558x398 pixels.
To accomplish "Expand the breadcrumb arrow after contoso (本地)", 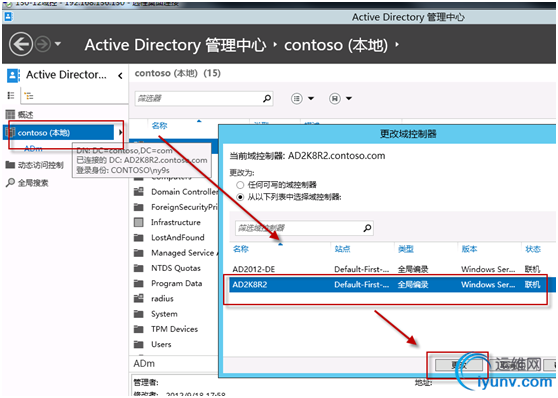I will tap(397, 44).
